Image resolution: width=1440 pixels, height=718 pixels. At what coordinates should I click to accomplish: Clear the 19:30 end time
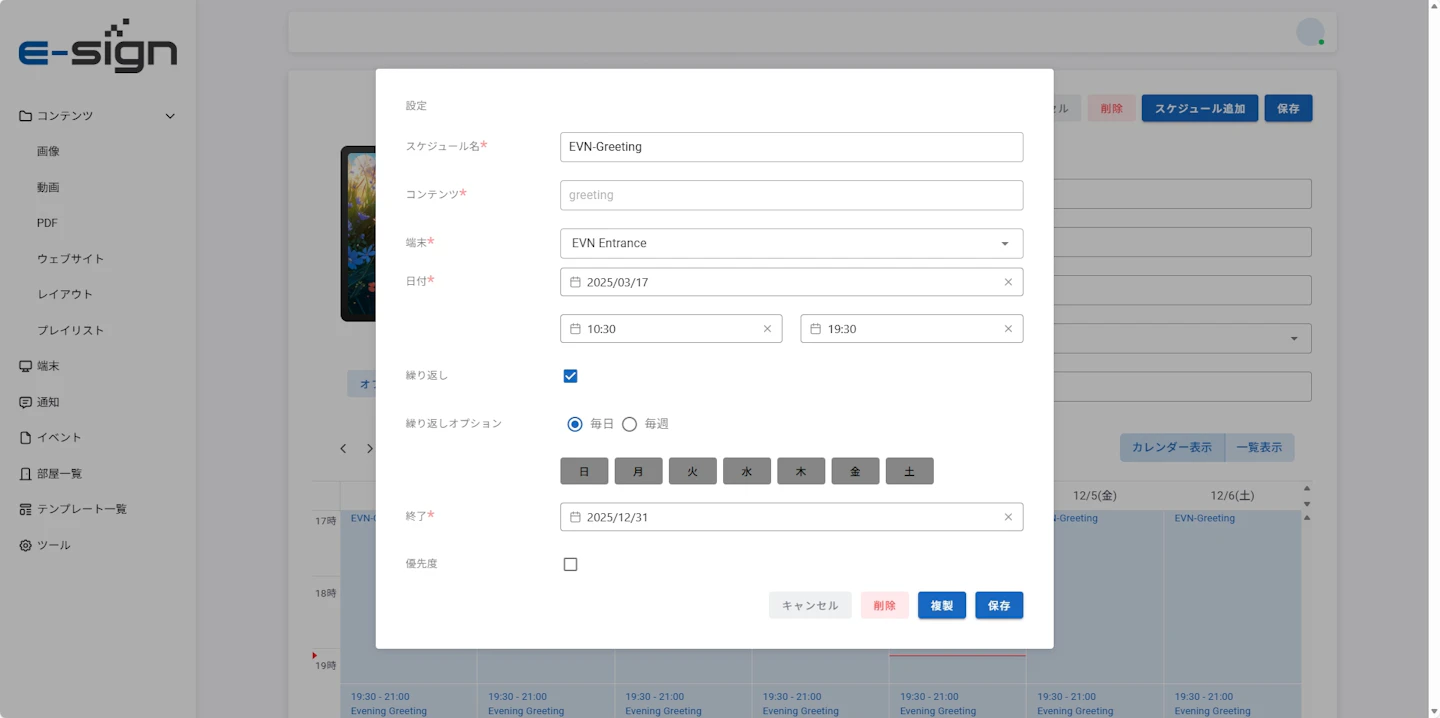coord(1007,329)
